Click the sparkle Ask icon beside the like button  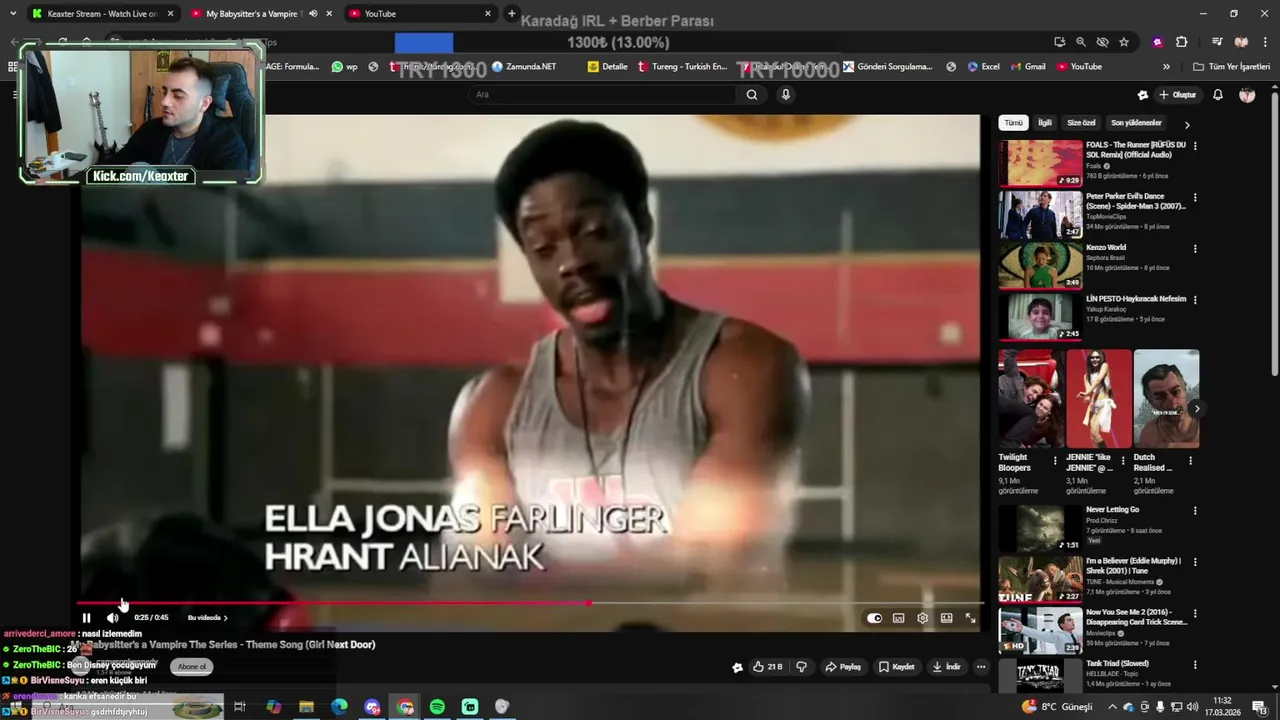[x=737, y=667]
